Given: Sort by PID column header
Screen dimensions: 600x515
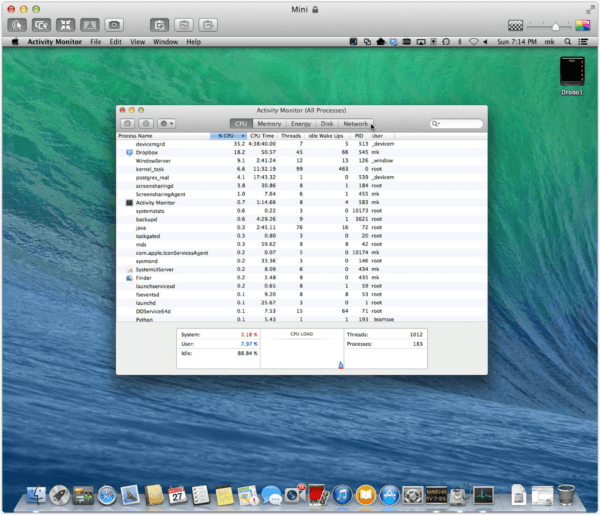Looking at the screenshot, I should click(359, 136).
